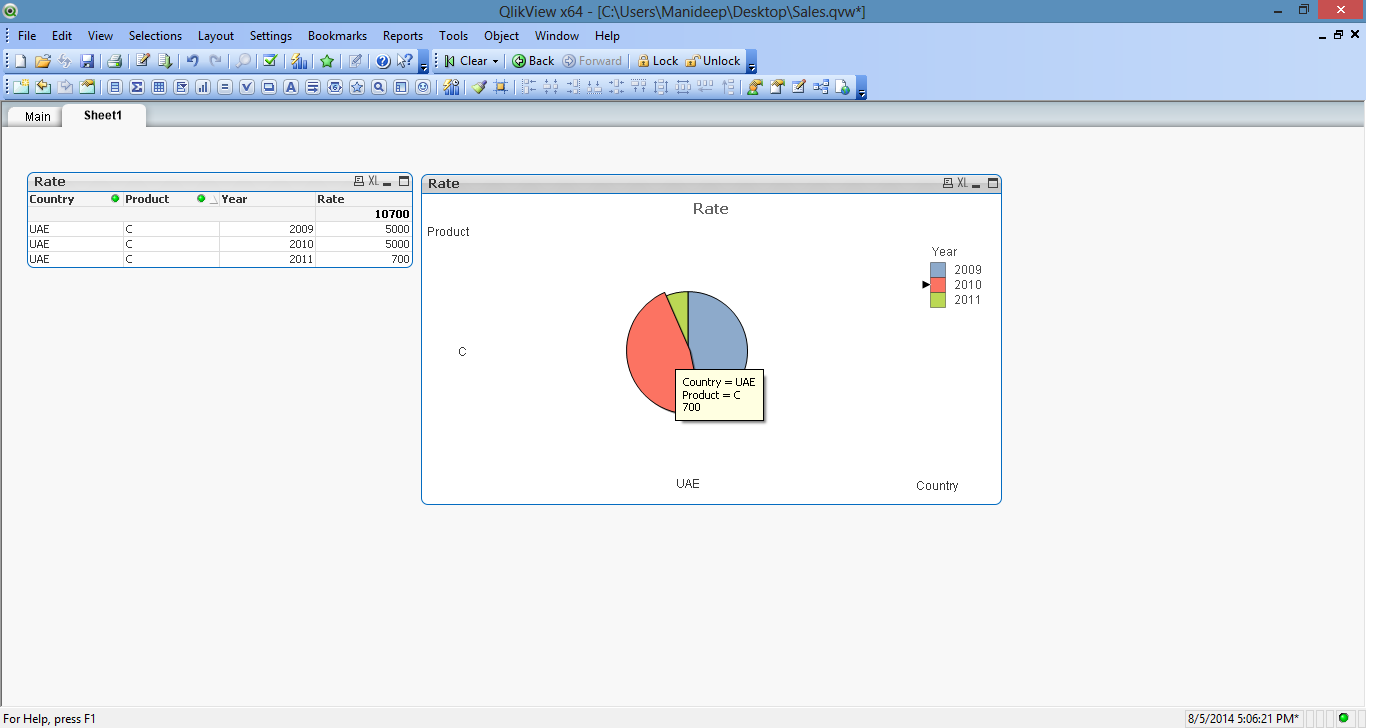Create a Container object
This screenshot has height=728, width=1382.
[x=401, y=87]
